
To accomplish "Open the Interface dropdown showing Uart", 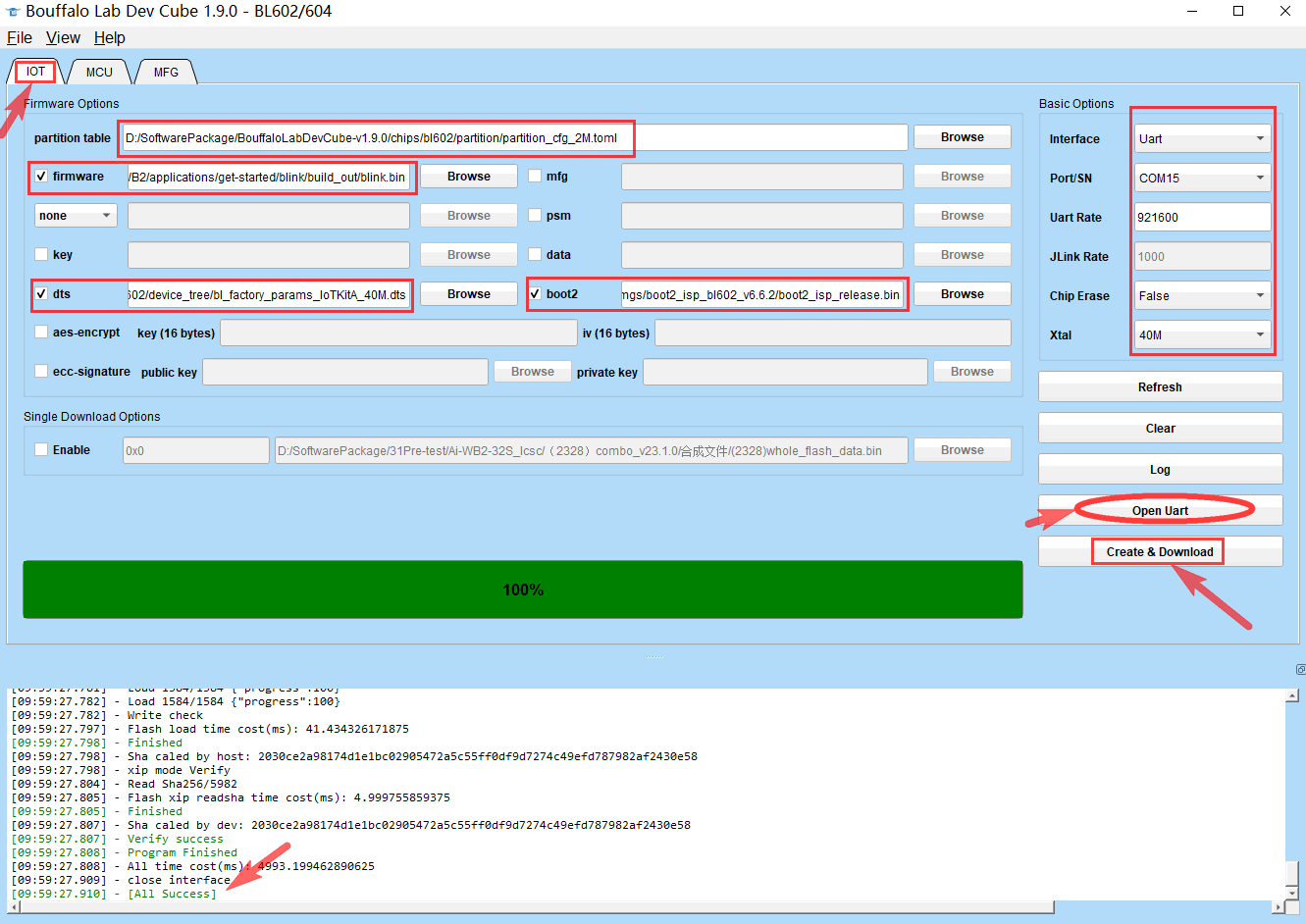I will click(1202, 138).
